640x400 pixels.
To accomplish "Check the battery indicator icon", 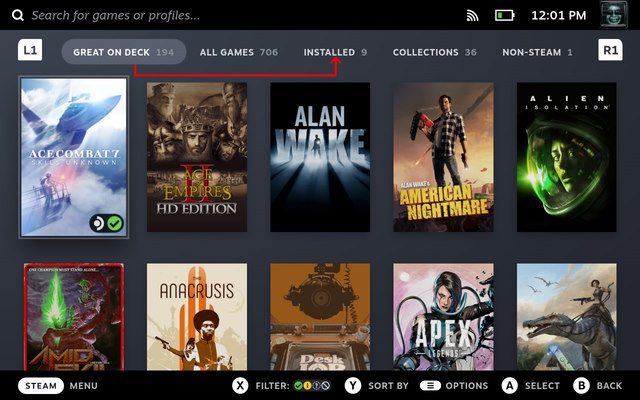I will [x=504, y=16].
